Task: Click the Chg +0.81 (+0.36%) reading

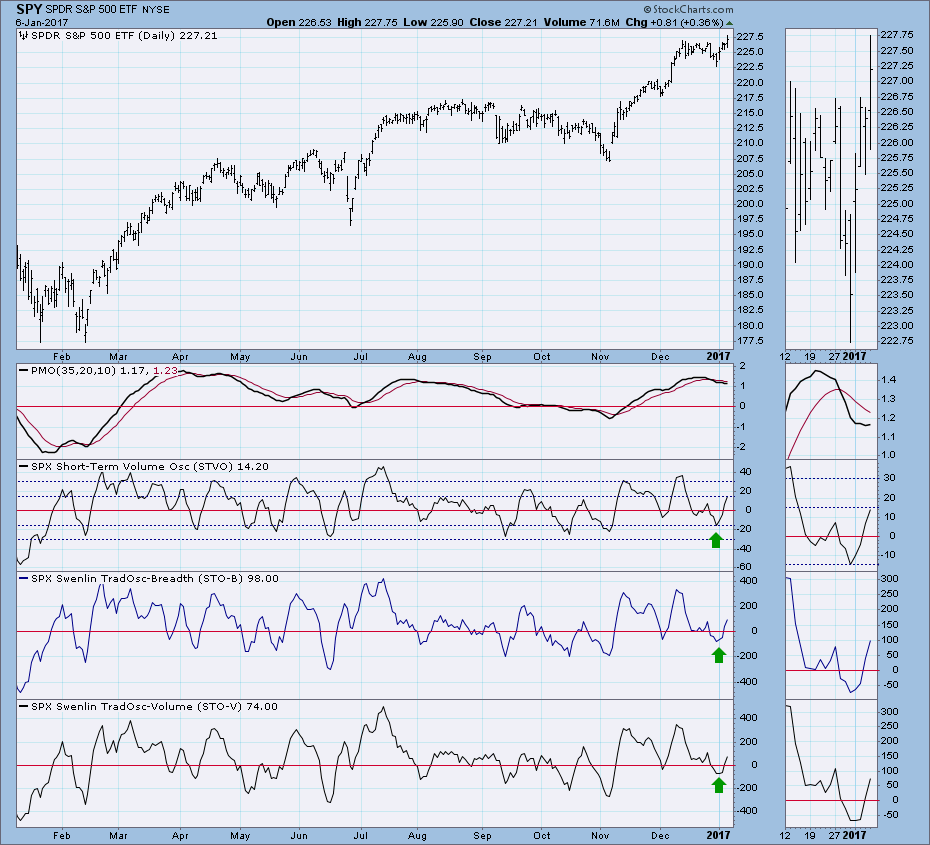Action: [674, 23]
